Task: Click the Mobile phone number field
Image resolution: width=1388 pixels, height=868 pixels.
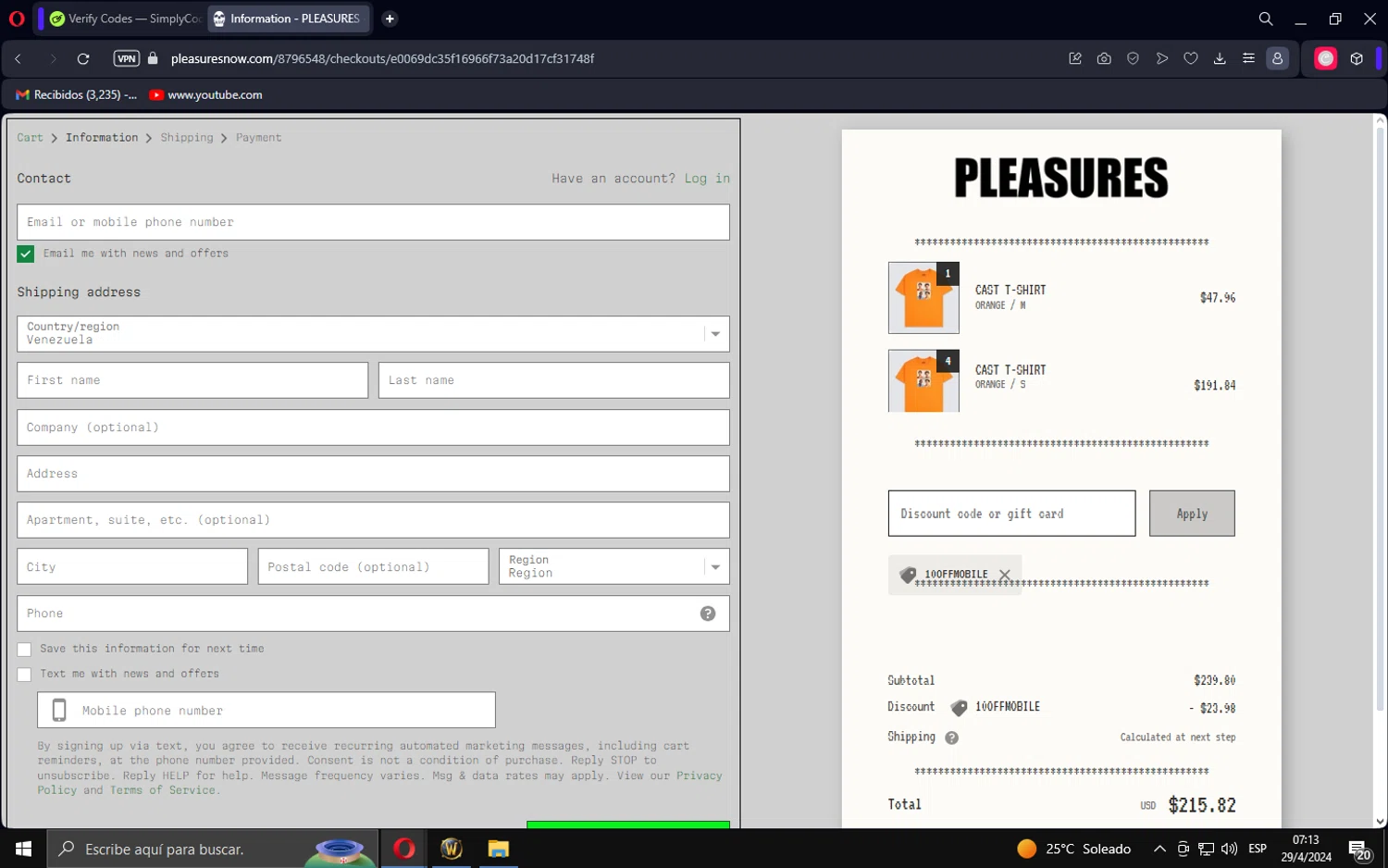Action: pos(266,710)
